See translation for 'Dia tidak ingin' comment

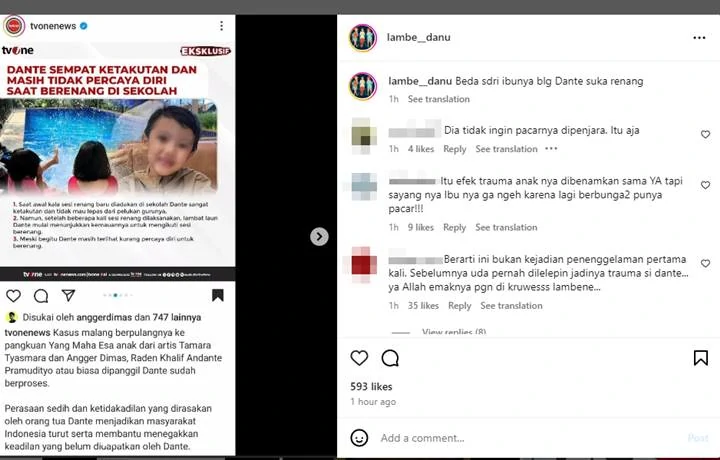[506, 149]
